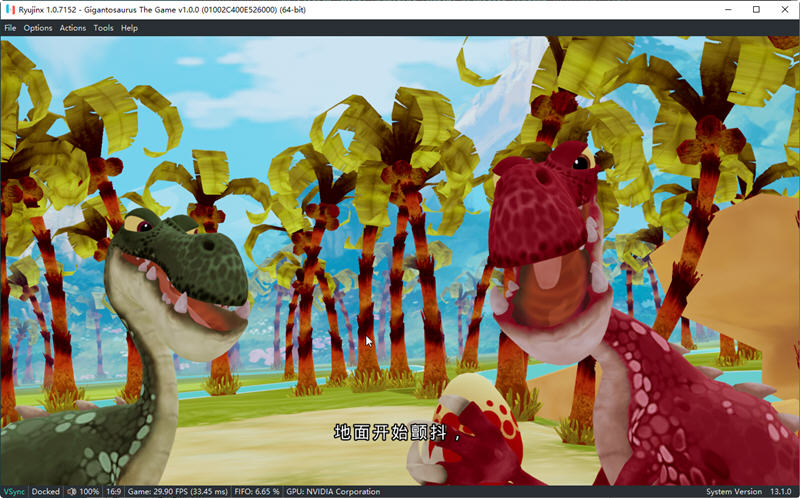This screenshot has width=800, height=498.
Task: Open the Tools menu
Action: (103, 28)
